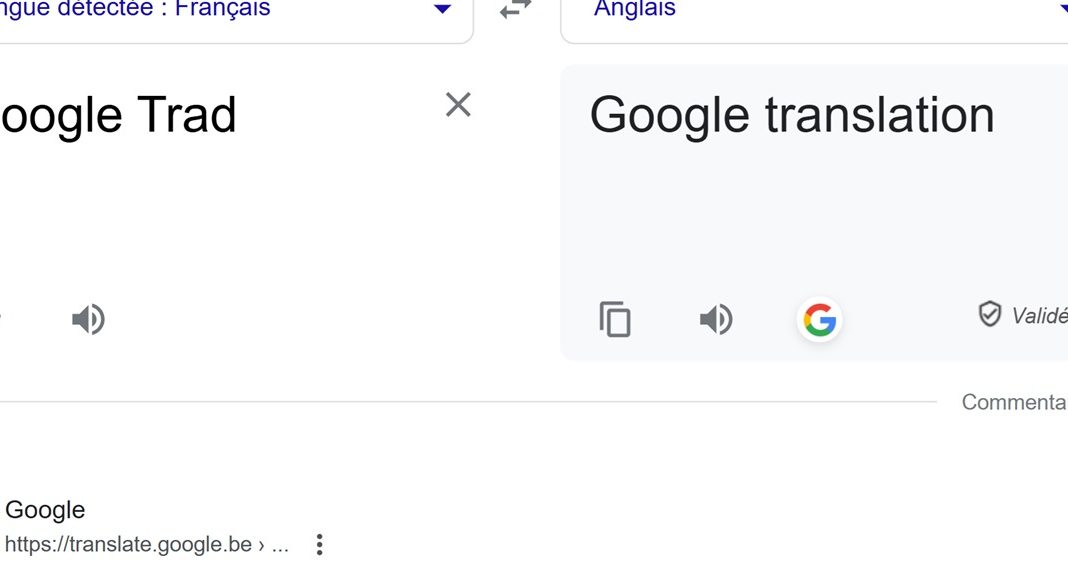Play audio of the English translation
Image resolution: width=1068 pixels, height=570 pixels.
pos(717,319)
